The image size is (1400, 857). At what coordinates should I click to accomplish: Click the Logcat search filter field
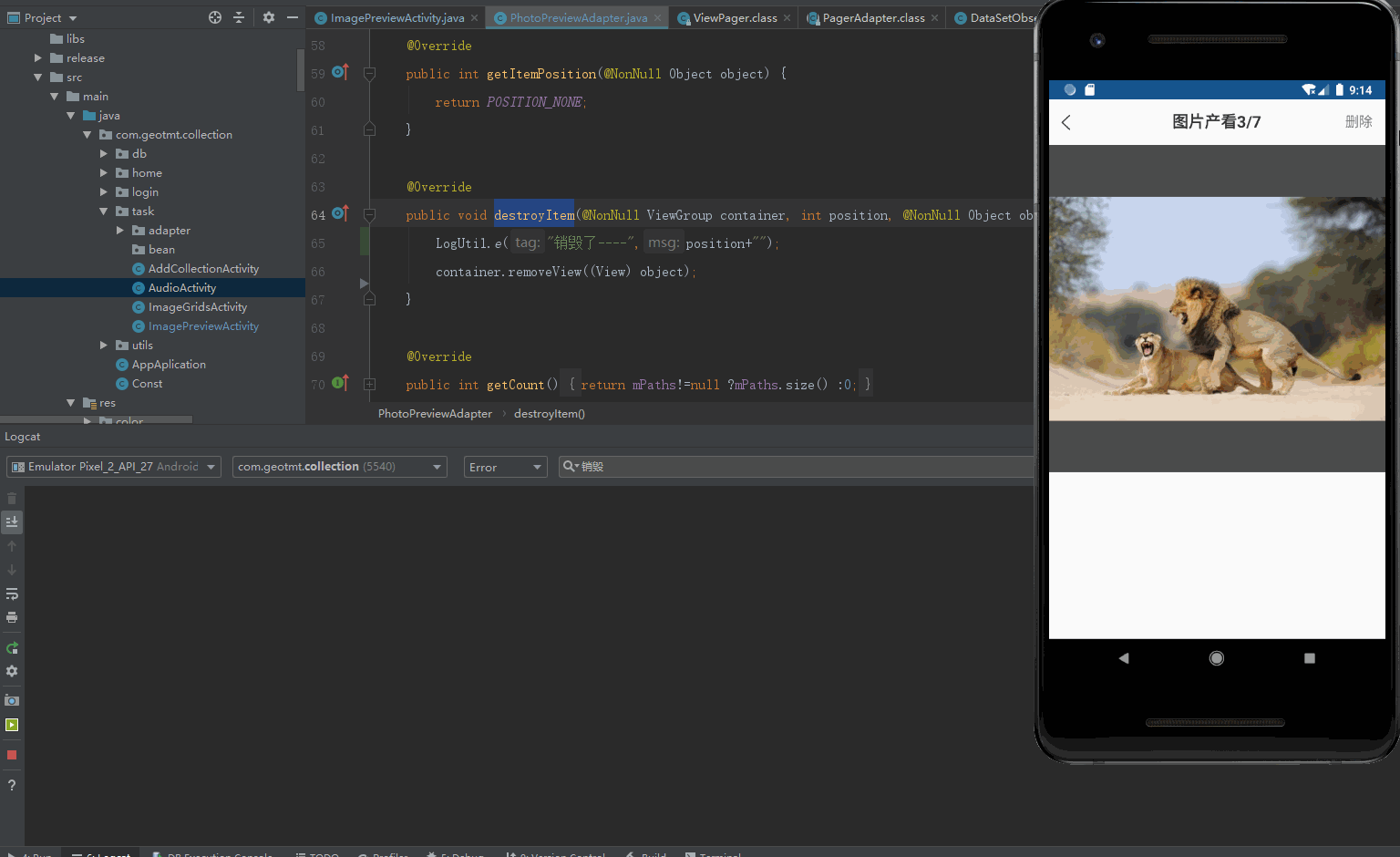(796, 467)
